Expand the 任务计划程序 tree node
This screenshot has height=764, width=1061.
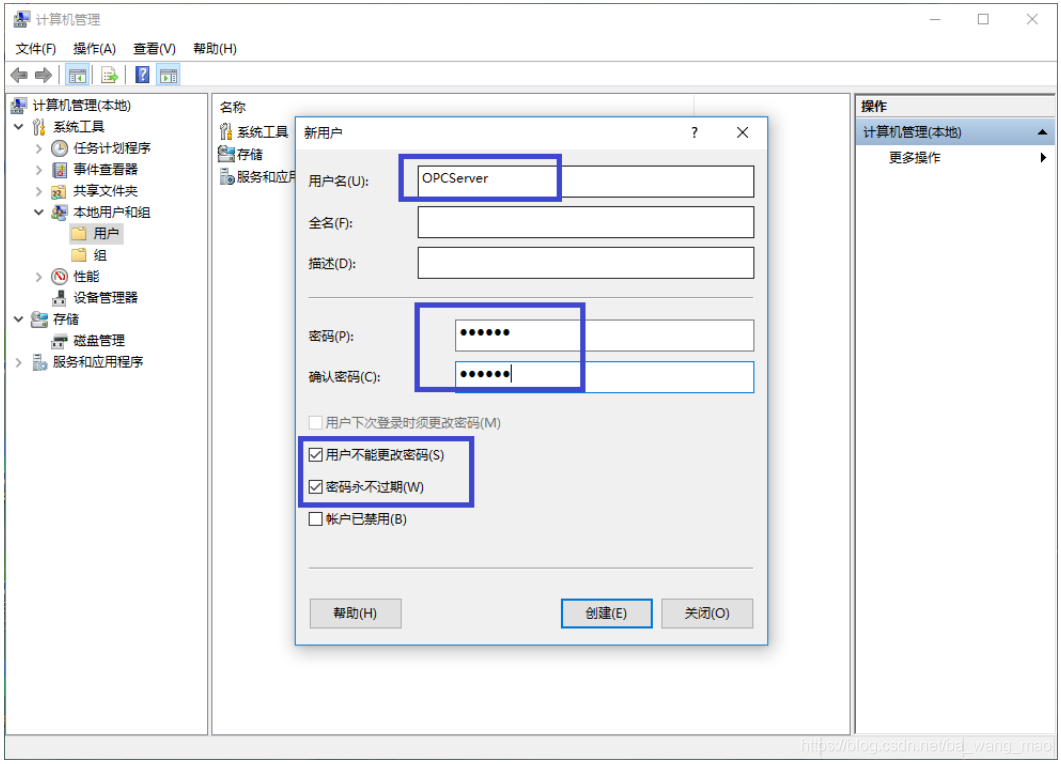(x=39, y=149)
